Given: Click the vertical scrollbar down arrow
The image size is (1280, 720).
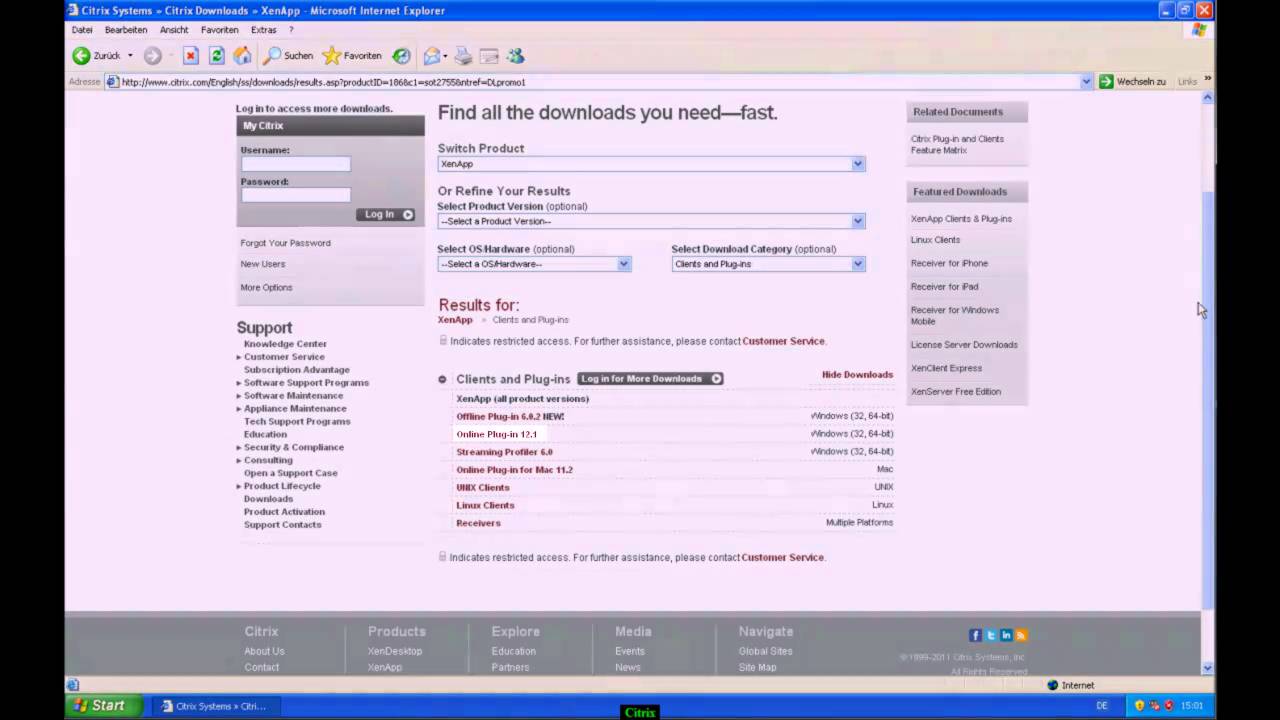Looking at the screenshot, I should click(1207, 668).
